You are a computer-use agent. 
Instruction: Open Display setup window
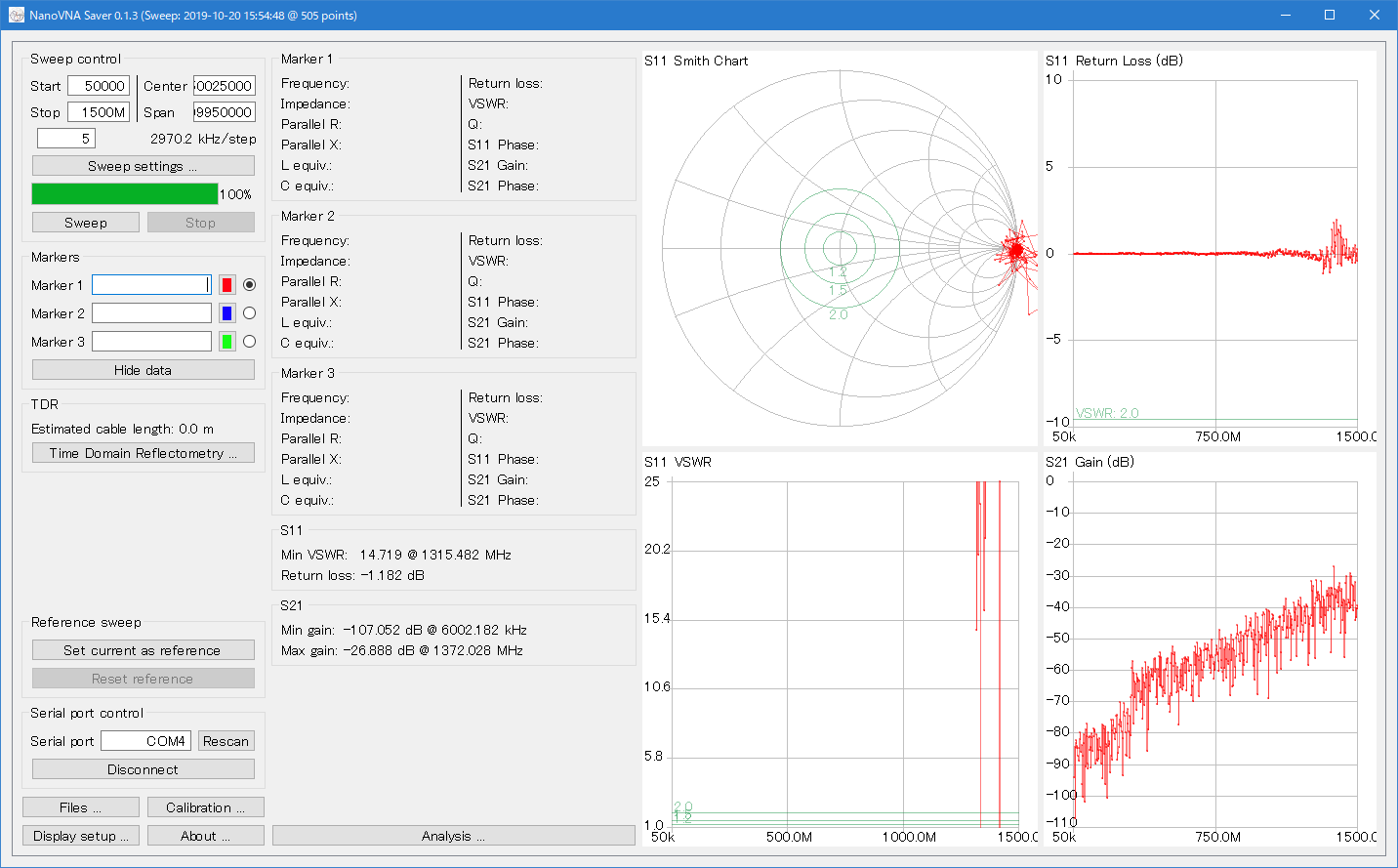(x=81, y=836)
